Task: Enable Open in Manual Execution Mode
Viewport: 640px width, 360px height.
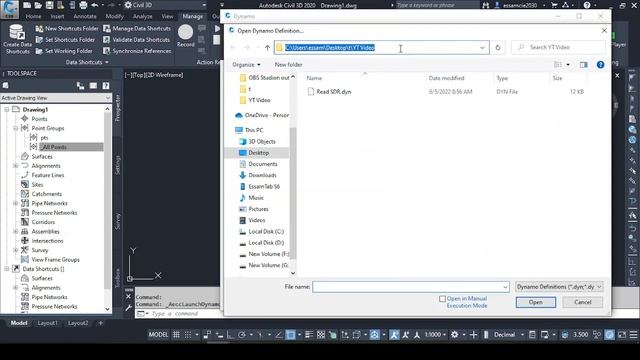Action: pyautogui.click(x=442, y=299)
